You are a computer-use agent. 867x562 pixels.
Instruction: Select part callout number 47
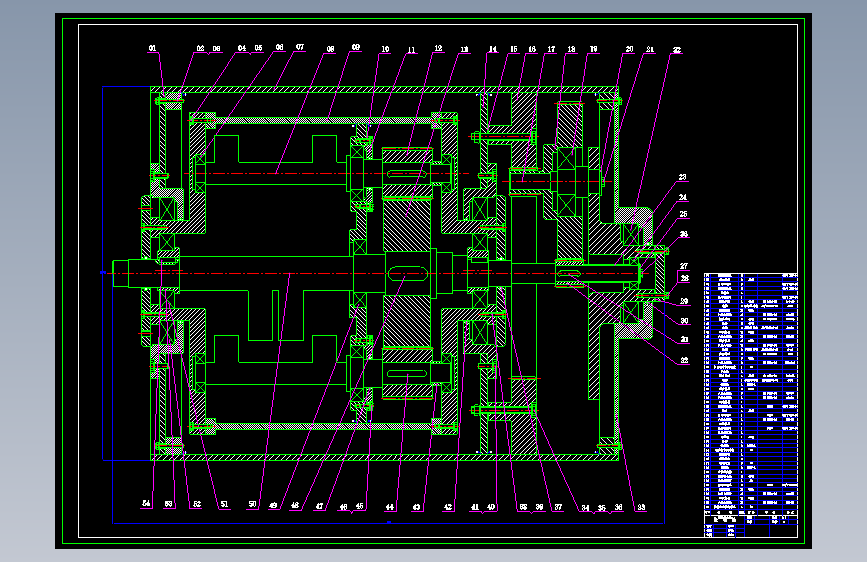(320, 507)
